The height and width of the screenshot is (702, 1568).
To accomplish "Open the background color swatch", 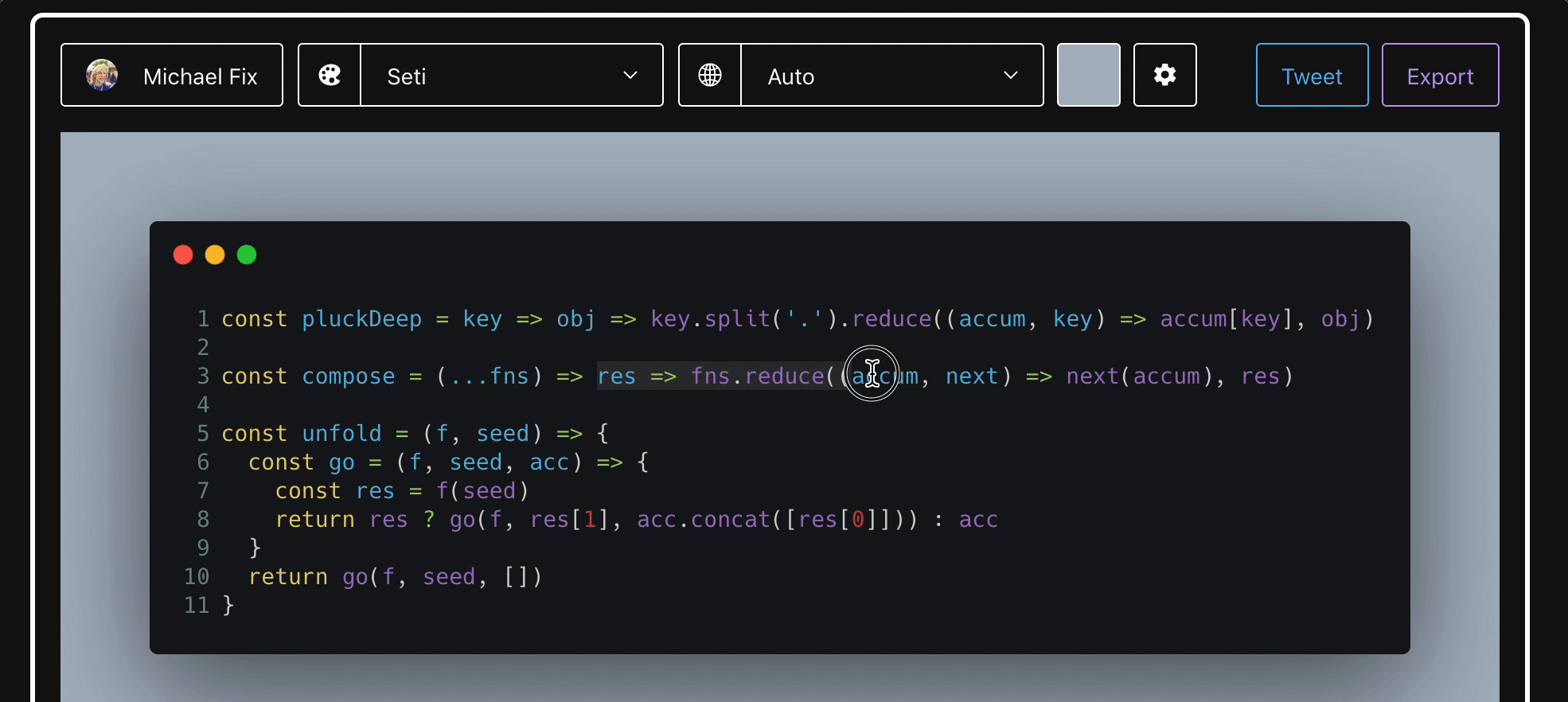I will click(1089, 75).
